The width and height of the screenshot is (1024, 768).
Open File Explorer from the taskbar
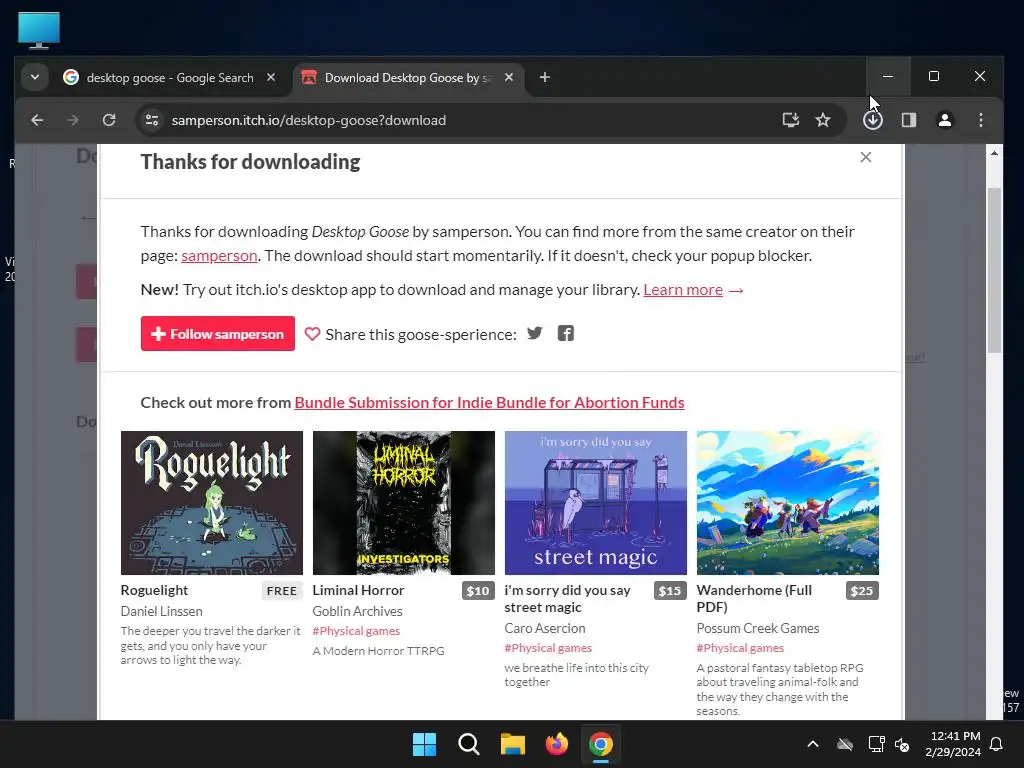click(x=513, y=744)
